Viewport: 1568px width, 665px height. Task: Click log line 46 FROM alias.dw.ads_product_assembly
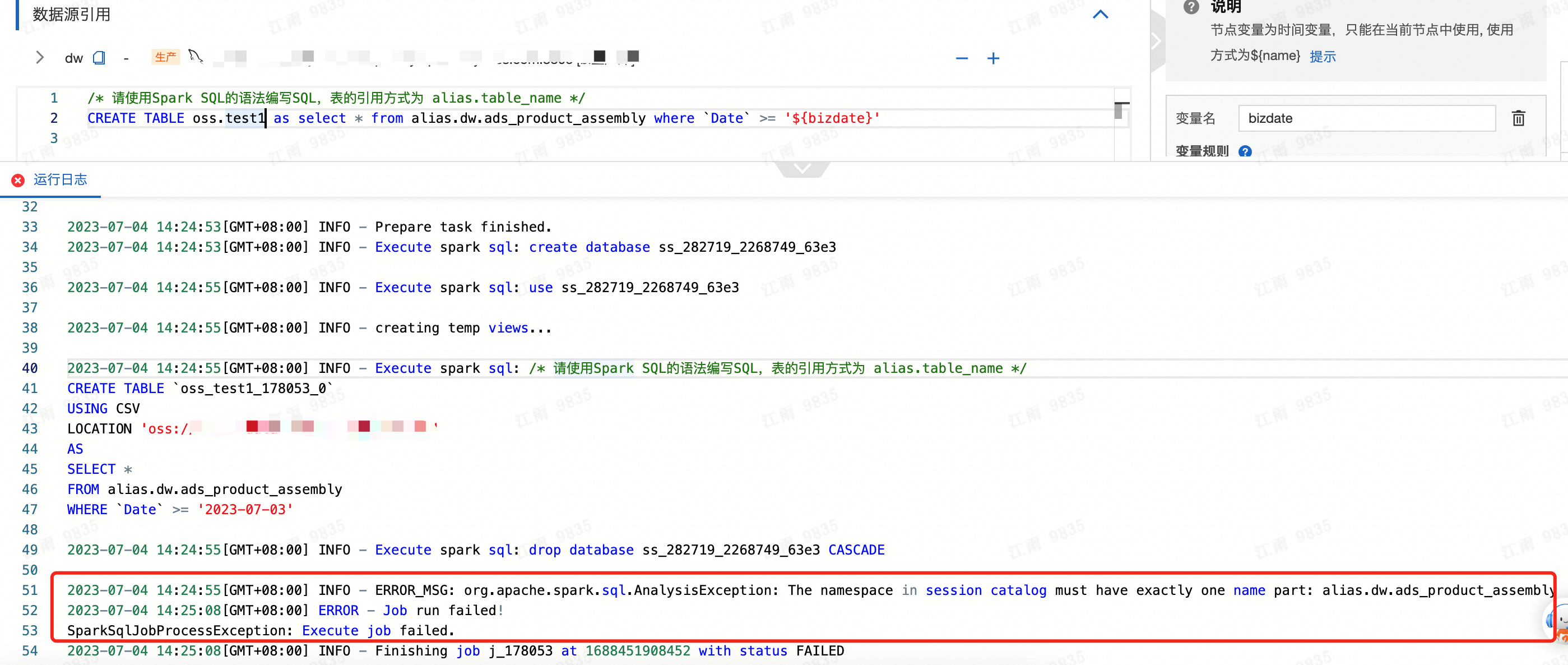(x=205, y=489)
